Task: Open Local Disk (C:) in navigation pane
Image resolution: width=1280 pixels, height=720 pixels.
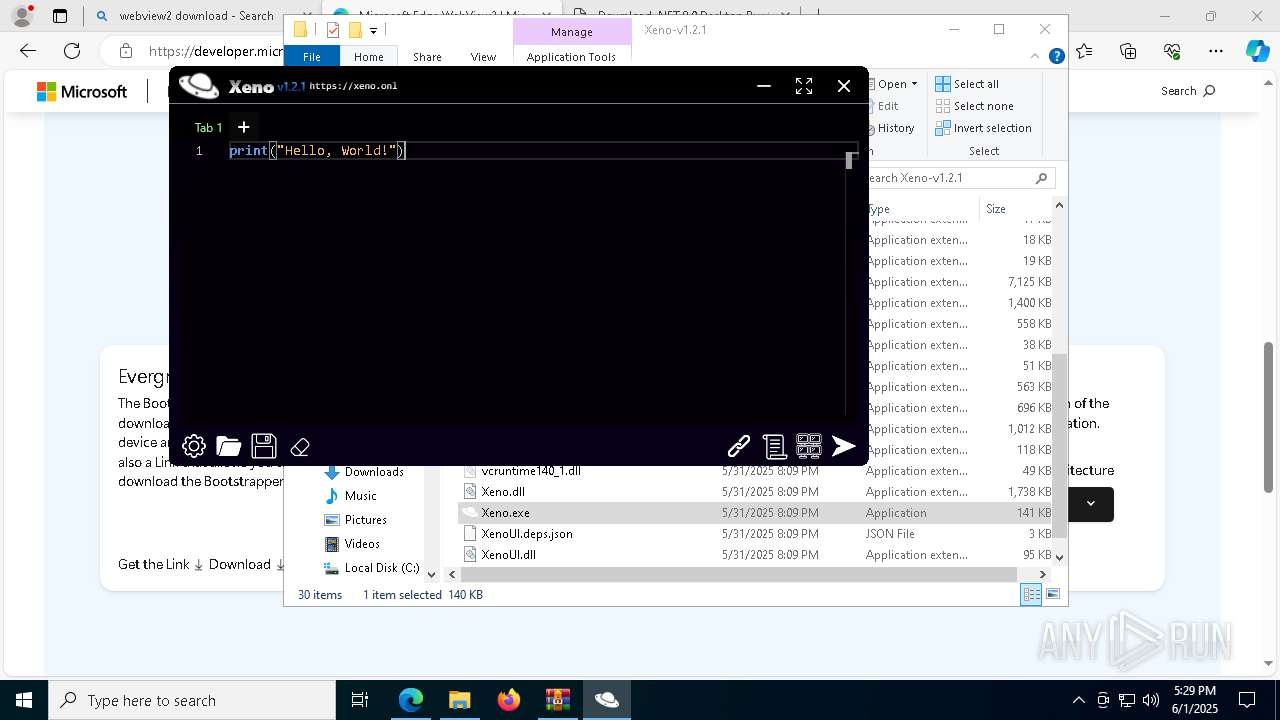Action: pyautogui.click(x=381, y=568)
